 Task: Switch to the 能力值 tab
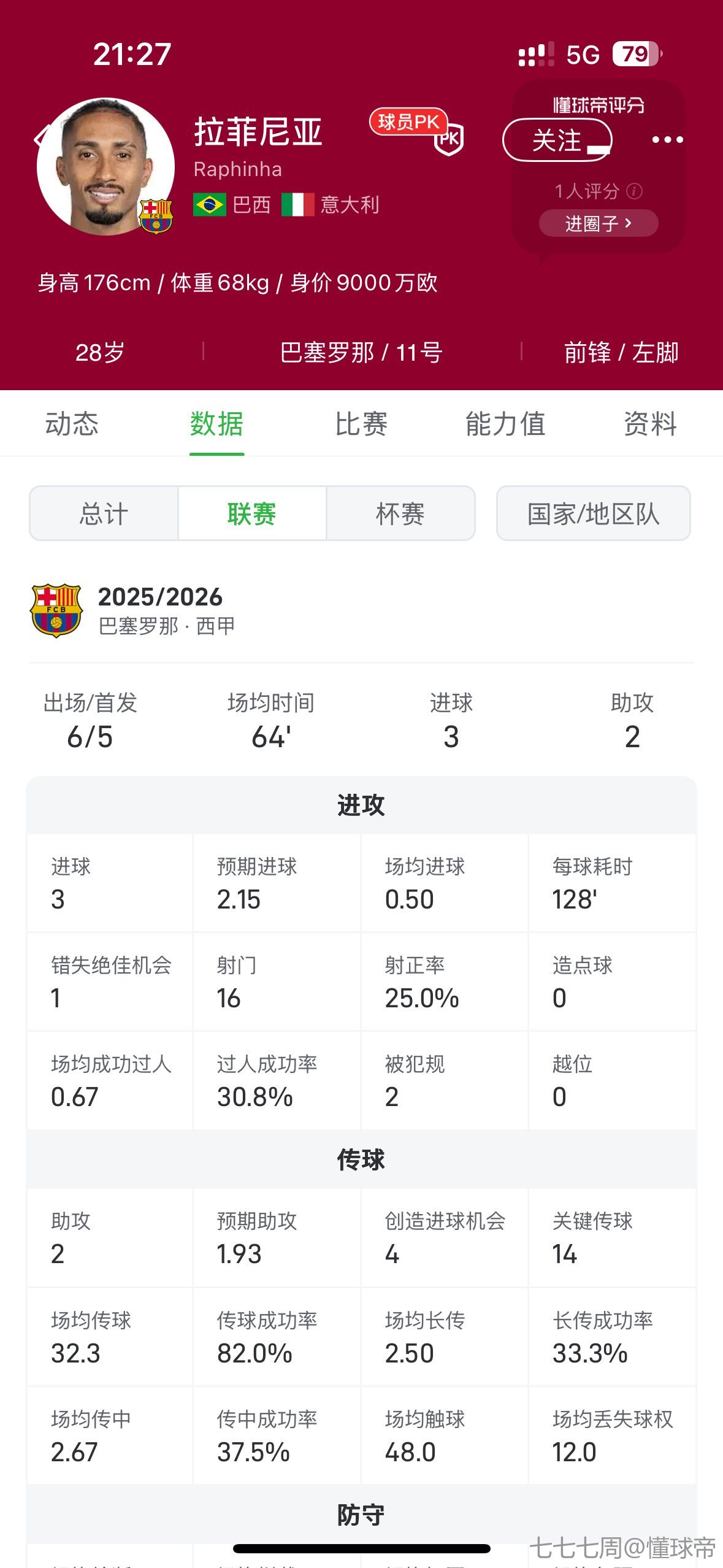[505, 424]
